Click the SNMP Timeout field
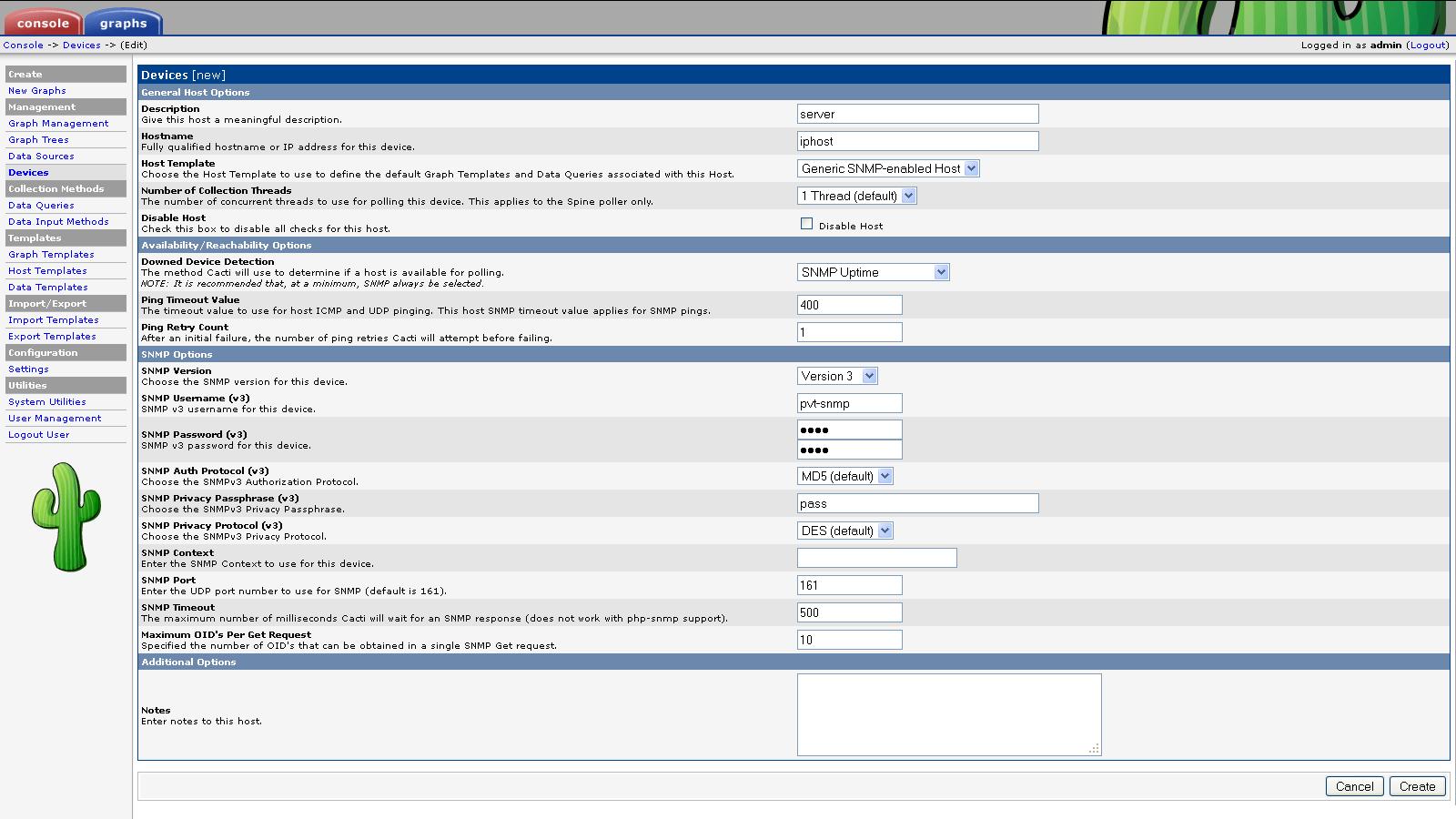This screenshot has height=819, width=1456. (x=849, y=612)
